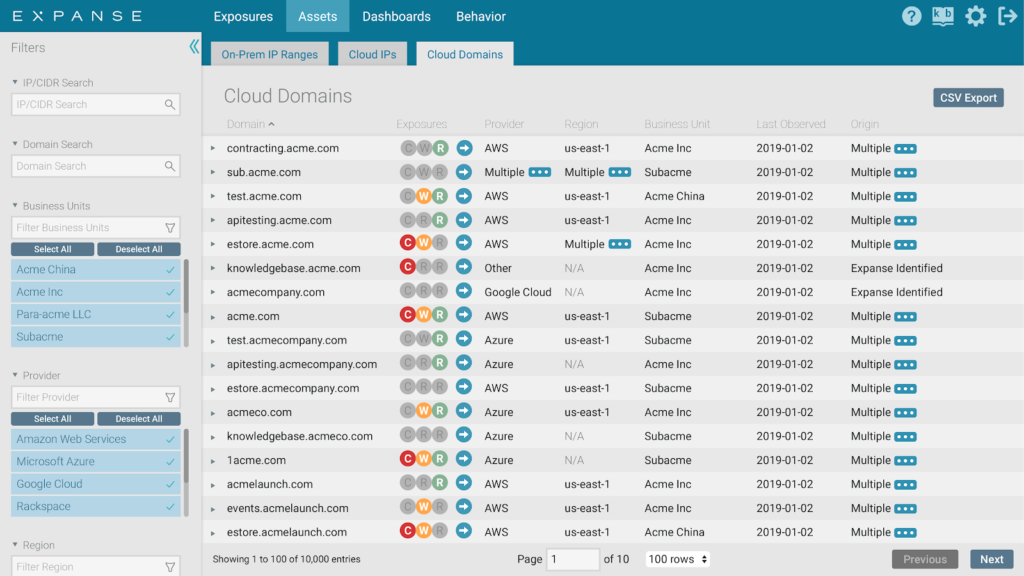This screenshot has width=1024, height=576.
Task: Click the Business Units filter funnel icon
Action: 170,228
